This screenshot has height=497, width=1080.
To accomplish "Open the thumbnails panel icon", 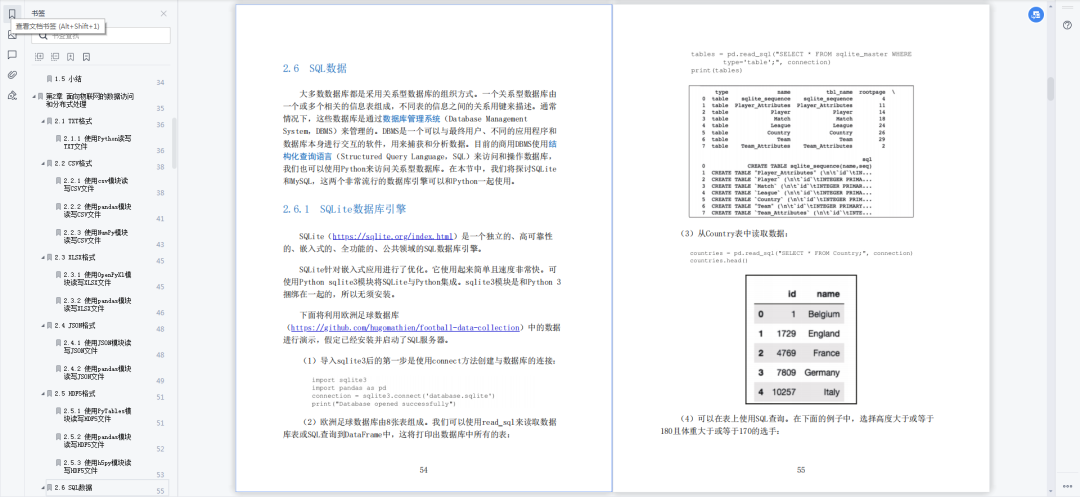I will [x=12, y=34].
